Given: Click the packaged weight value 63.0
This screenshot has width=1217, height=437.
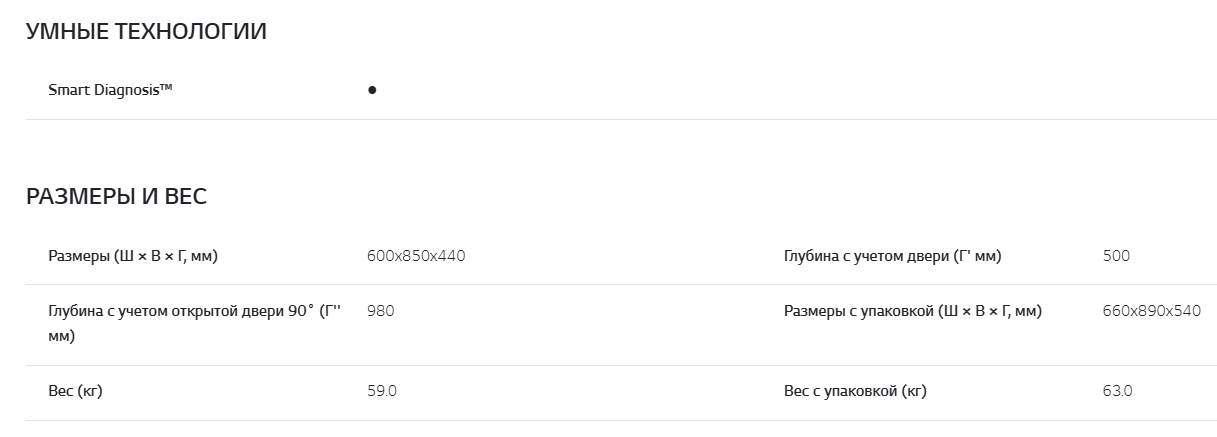Looking at the screenshot, I should (1117, 391).
